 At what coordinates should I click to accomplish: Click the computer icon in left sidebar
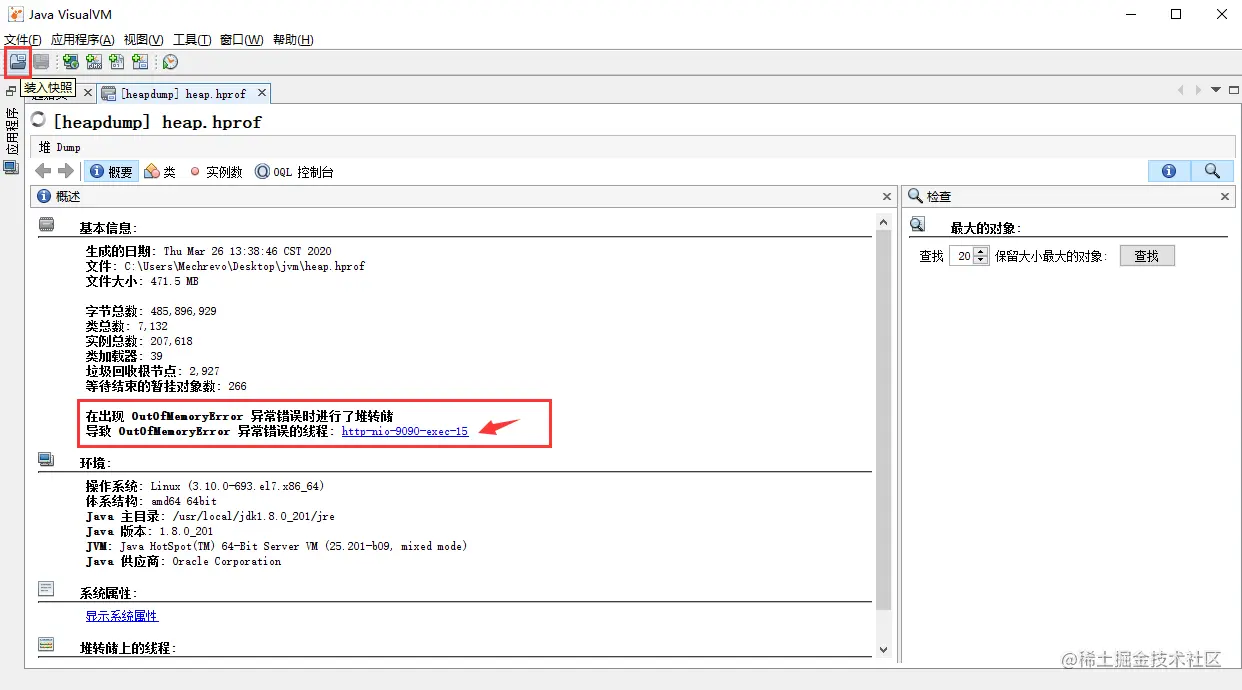11,167
